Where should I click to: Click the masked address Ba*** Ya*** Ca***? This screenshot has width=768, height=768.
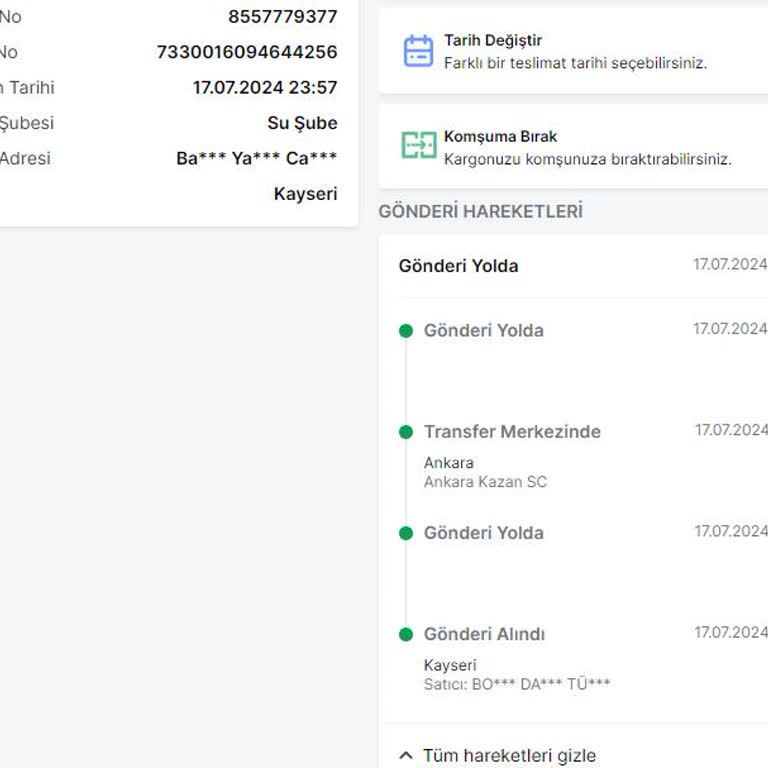pos(257,158)
